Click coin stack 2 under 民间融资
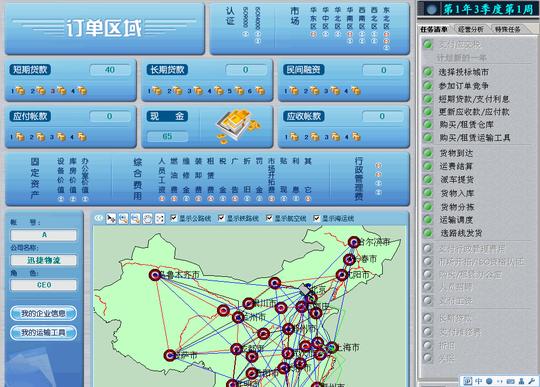540x387 pixels. [x=314, y=91]
